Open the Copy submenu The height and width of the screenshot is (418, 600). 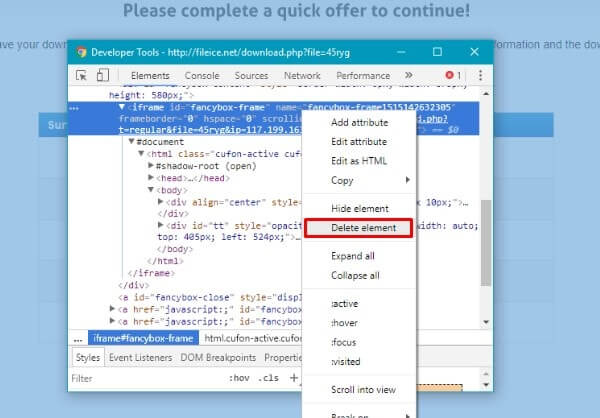(x=359, y=180)
